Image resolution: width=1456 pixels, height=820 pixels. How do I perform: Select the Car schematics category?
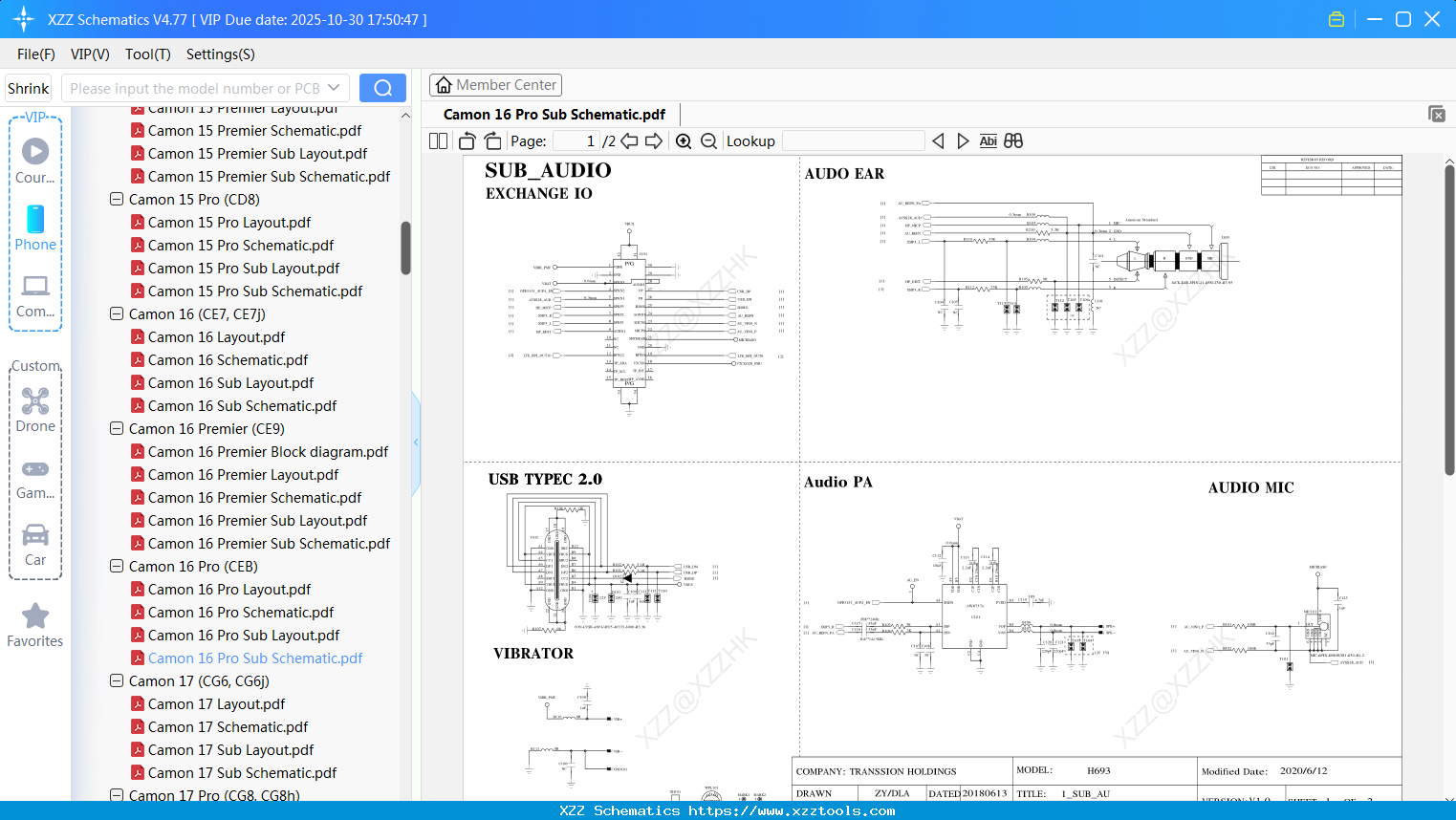click(35, 543)
